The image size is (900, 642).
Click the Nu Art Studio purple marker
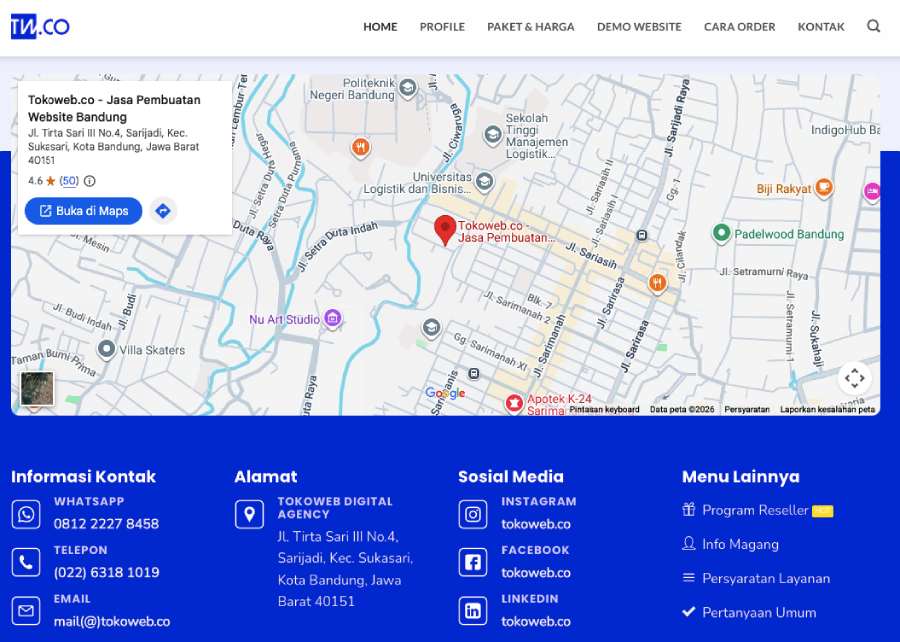(x=332, y=318)
